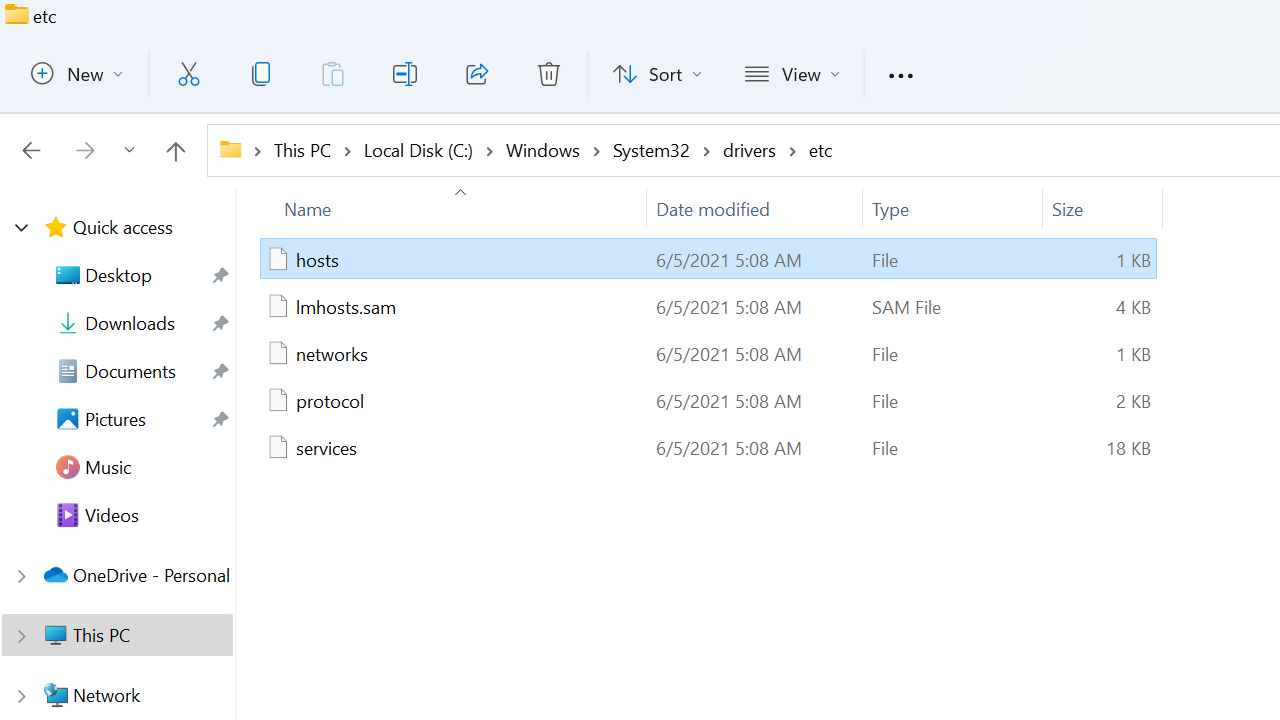
Task: Select This PC in navigation pane
Action: tap(118, 636)
